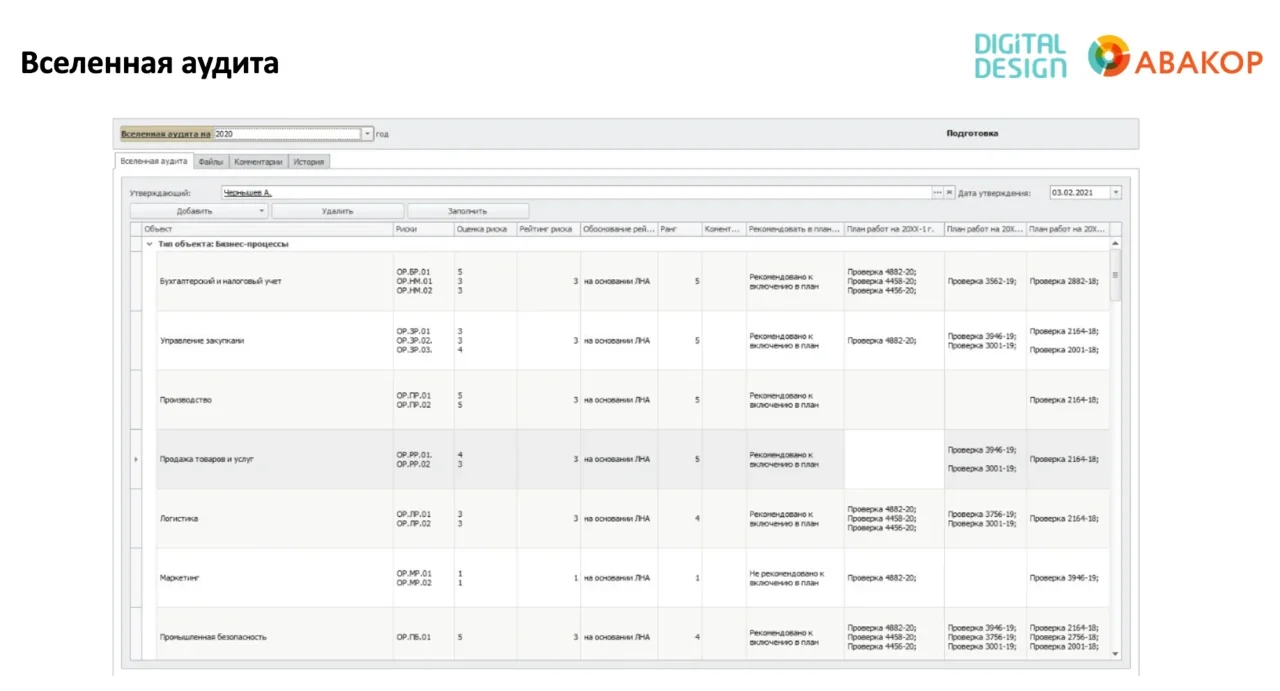
Task: Follow the Чернышев А. approver link
Action: click(x=247, y=193)
